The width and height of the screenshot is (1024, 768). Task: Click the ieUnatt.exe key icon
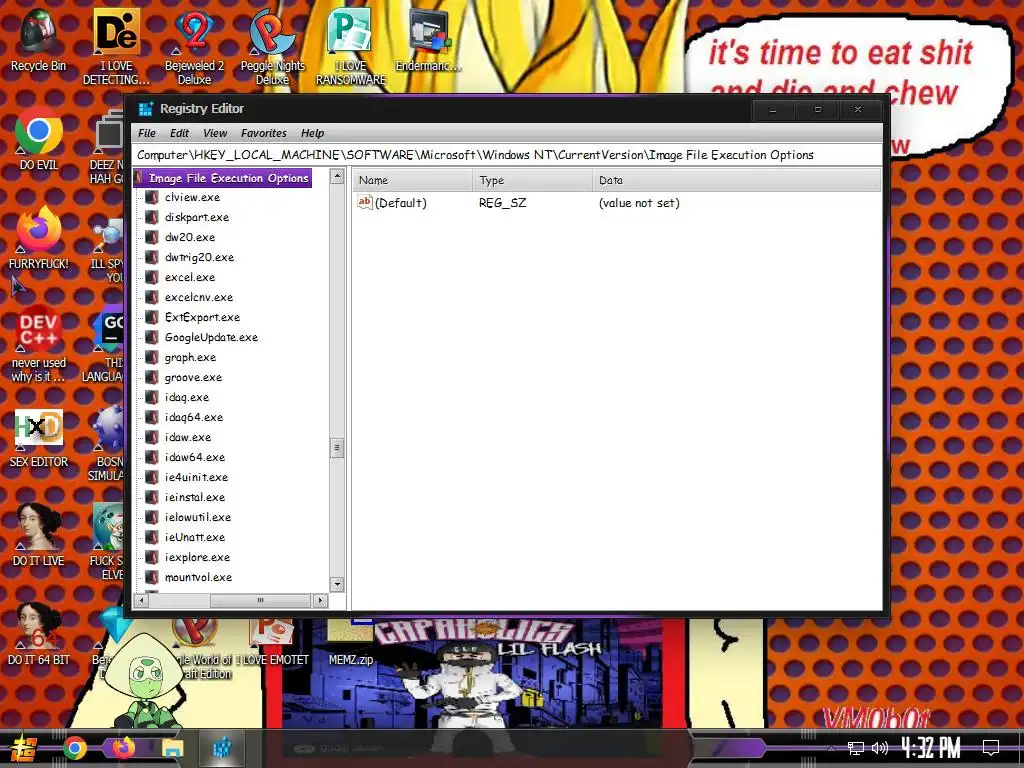pyautogui.click(x=152, y=537)
